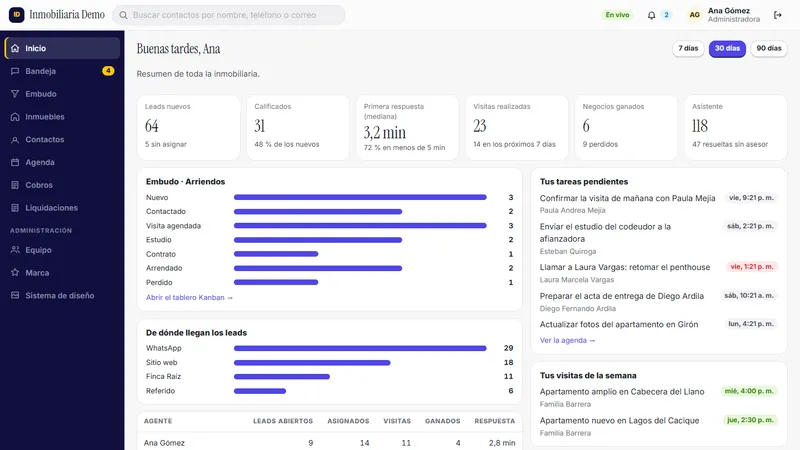Open task 'Preparar el acta de entrega'

pyautogui.click(x=622, y=296)
